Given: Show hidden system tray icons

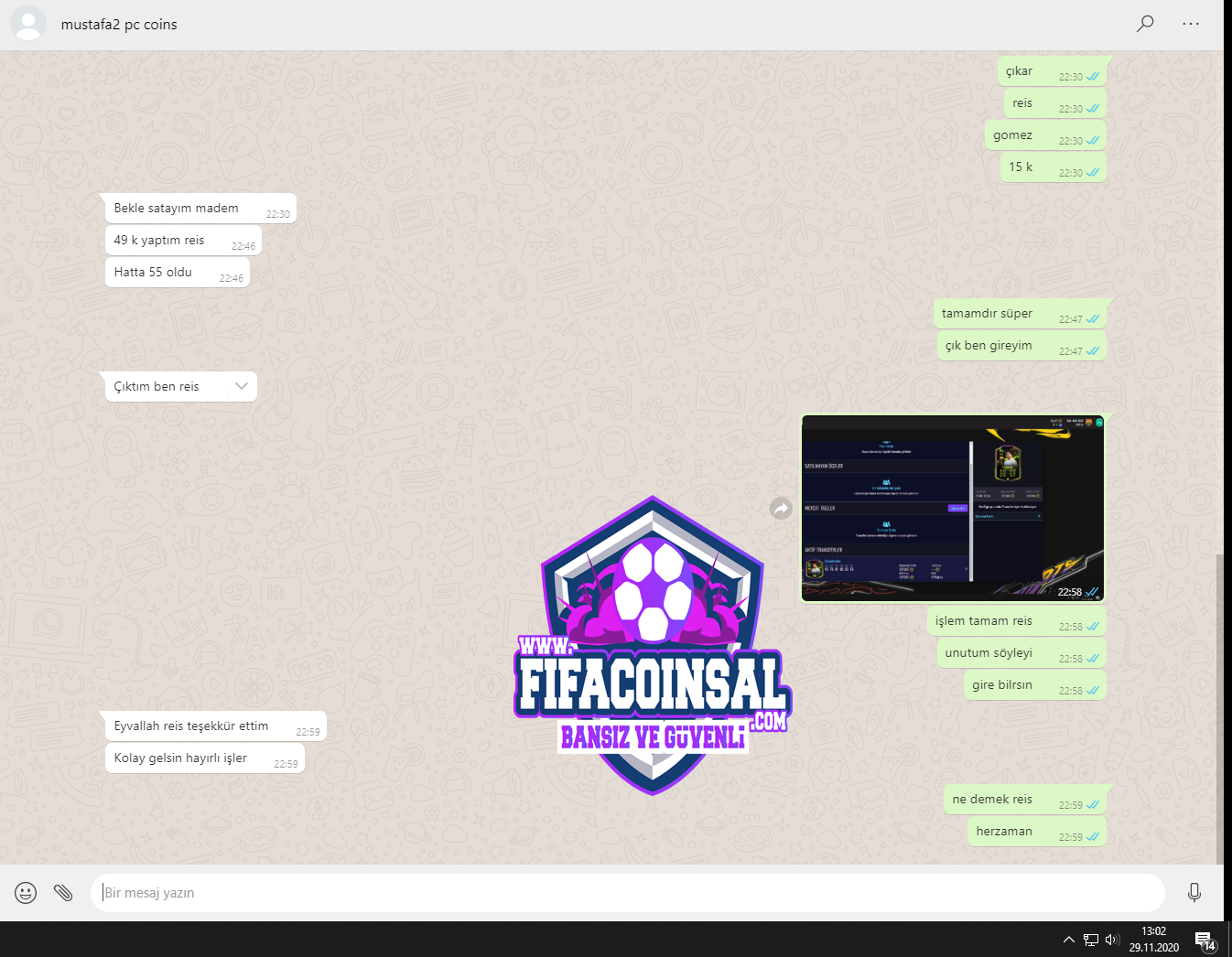Looking at the screenshot, I should pos(1068,940).
